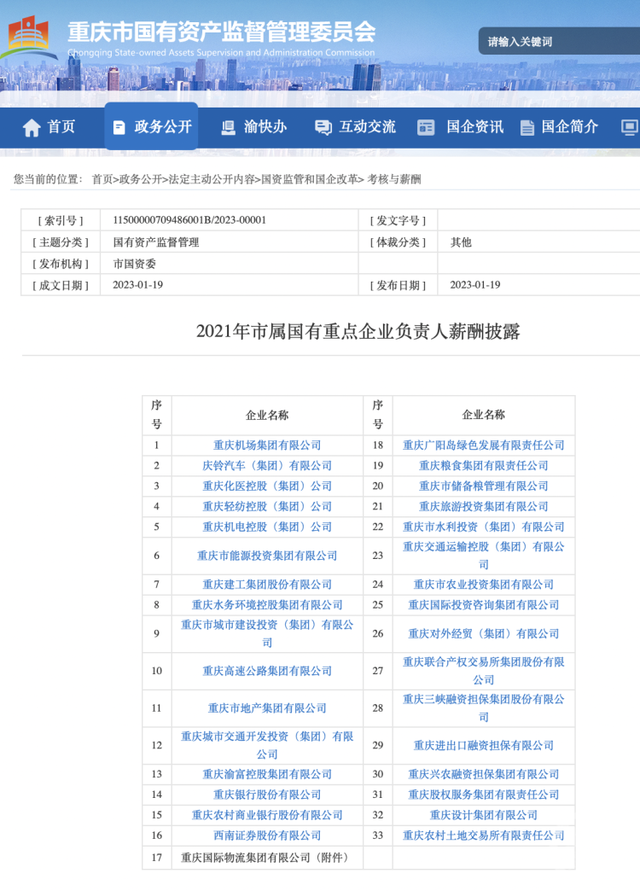Open the 重庆股权服务集团有限责任公司 link

point(484,795)
